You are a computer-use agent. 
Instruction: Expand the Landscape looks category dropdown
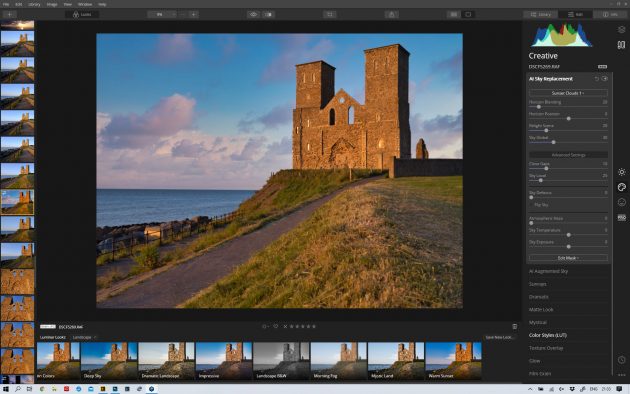84,337
